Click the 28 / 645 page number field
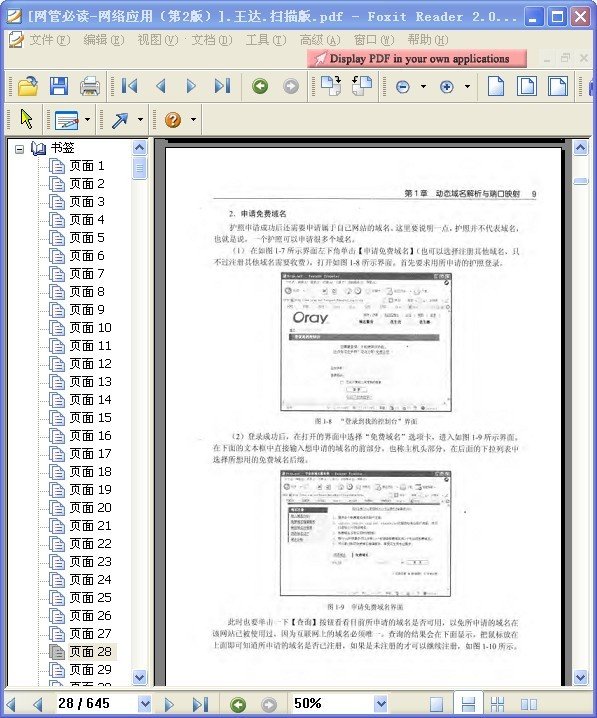 [96, 704]
